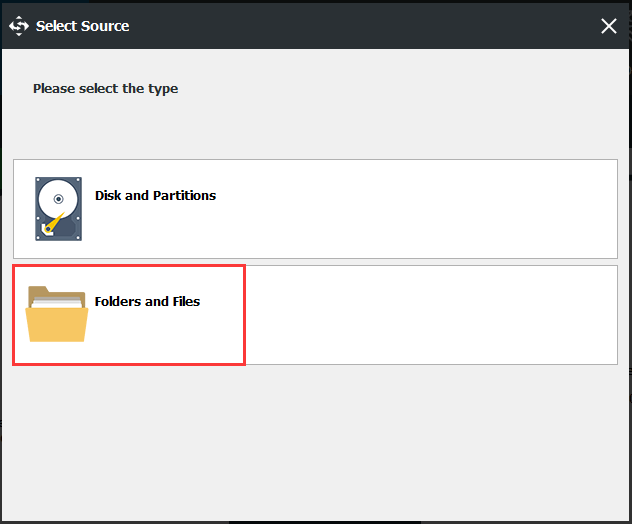Click the white papers inside the folder icon
Screen dimensions: 632x524
pyautogui.click(x=56, y=302)
